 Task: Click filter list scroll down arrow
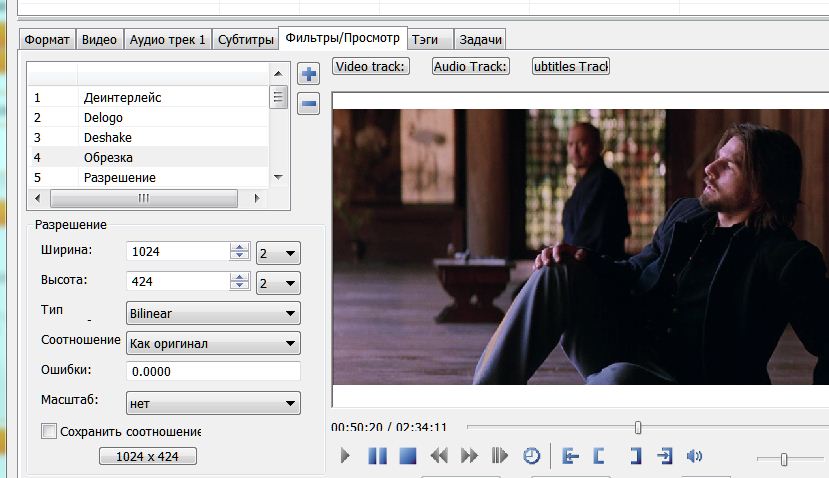(278, 177)
